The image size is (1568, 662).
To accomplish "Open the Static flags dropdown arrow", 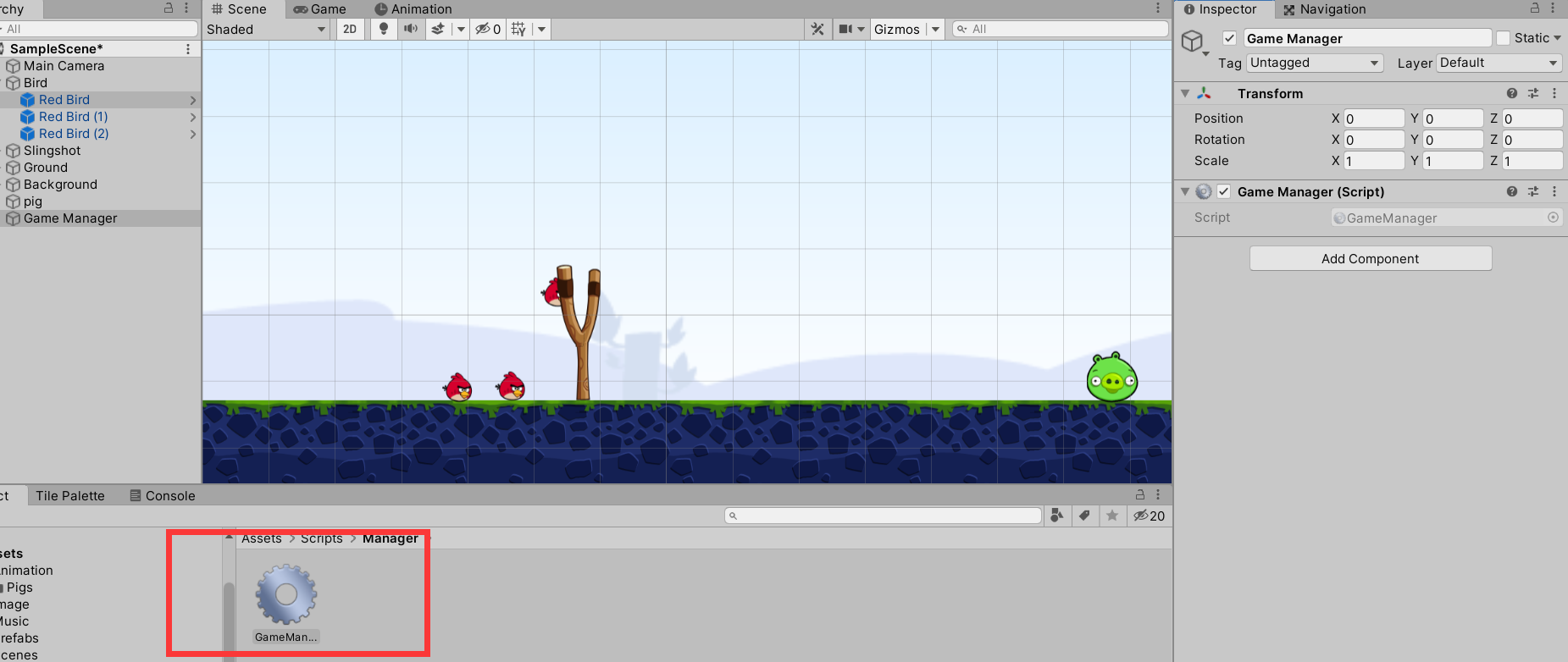I will tap(1557, 38).
